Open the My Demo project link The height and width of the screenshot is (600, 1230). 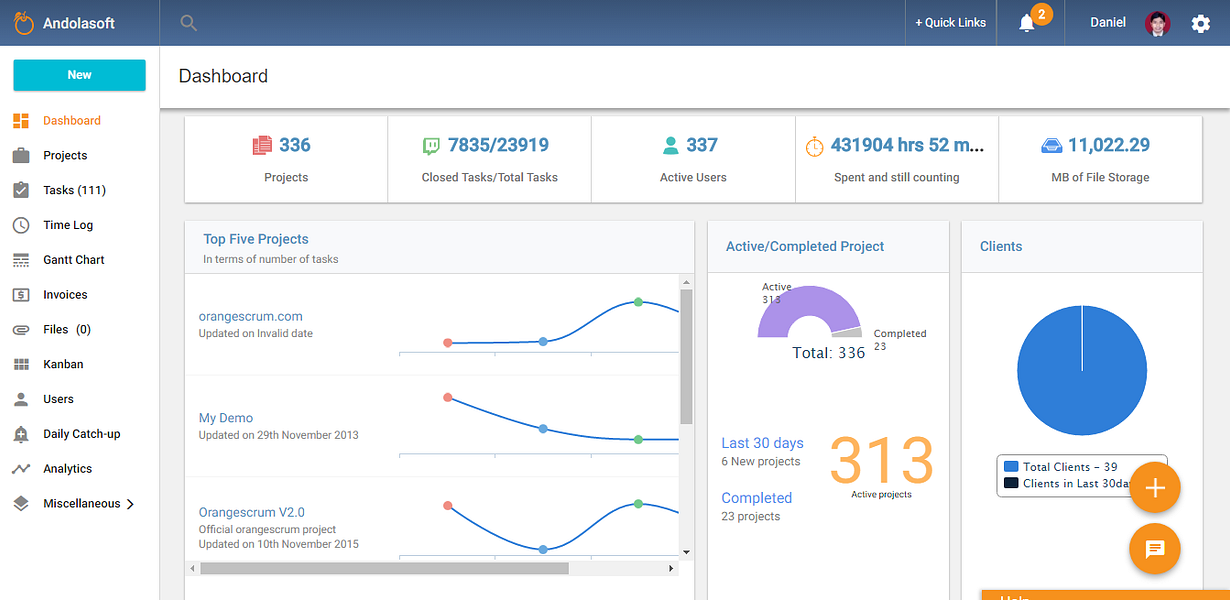[x=226, y=418]
